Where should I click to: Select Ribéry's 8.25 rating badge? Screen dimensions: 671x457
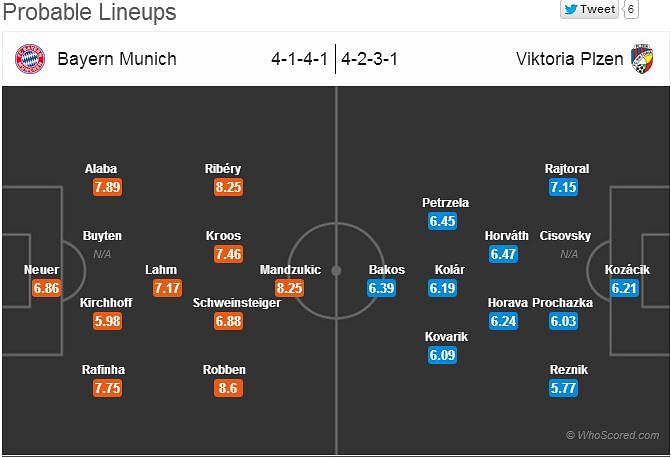(x=229, y=187)
